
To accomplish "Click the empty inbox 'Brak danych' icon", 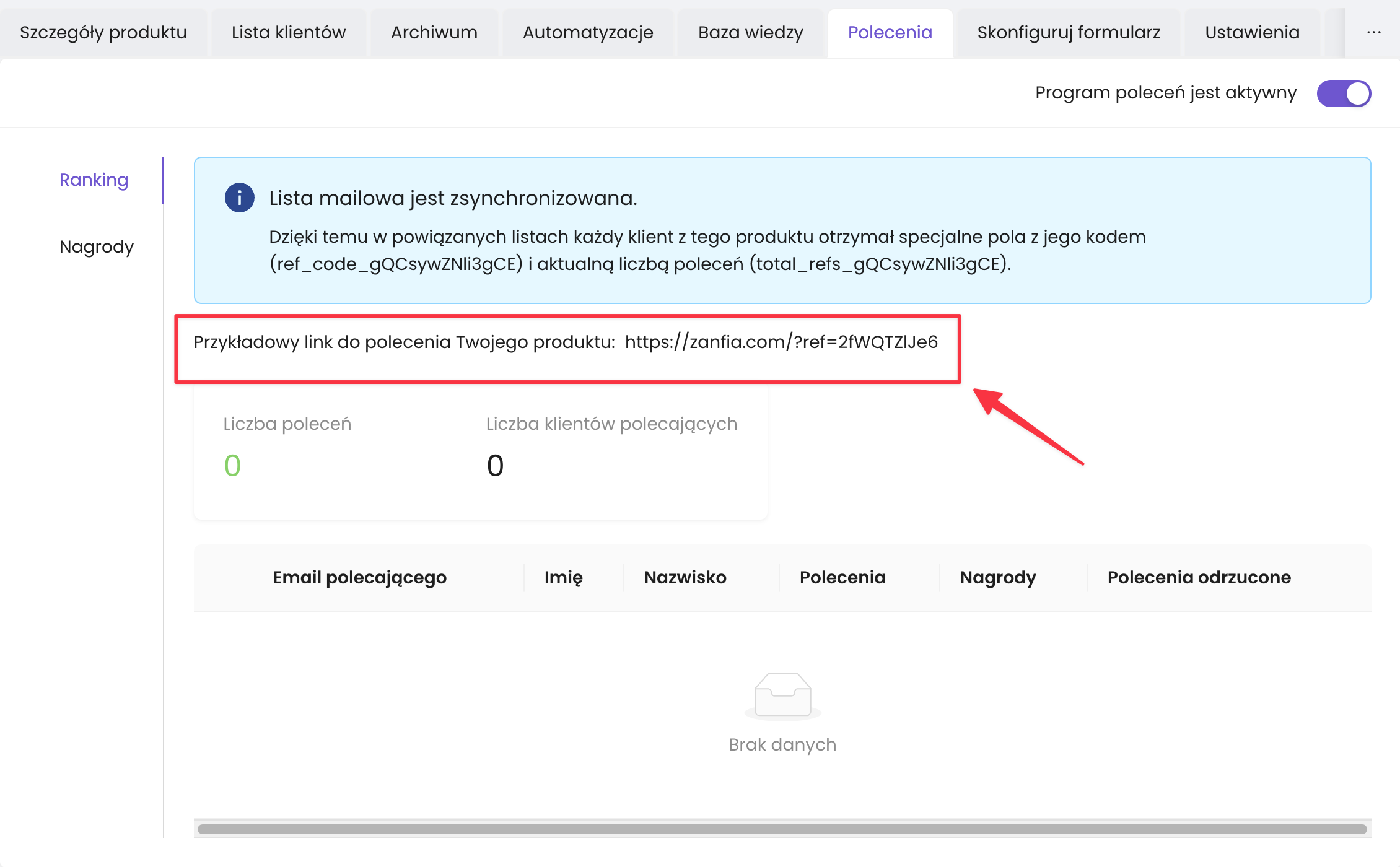I will 782,695.
